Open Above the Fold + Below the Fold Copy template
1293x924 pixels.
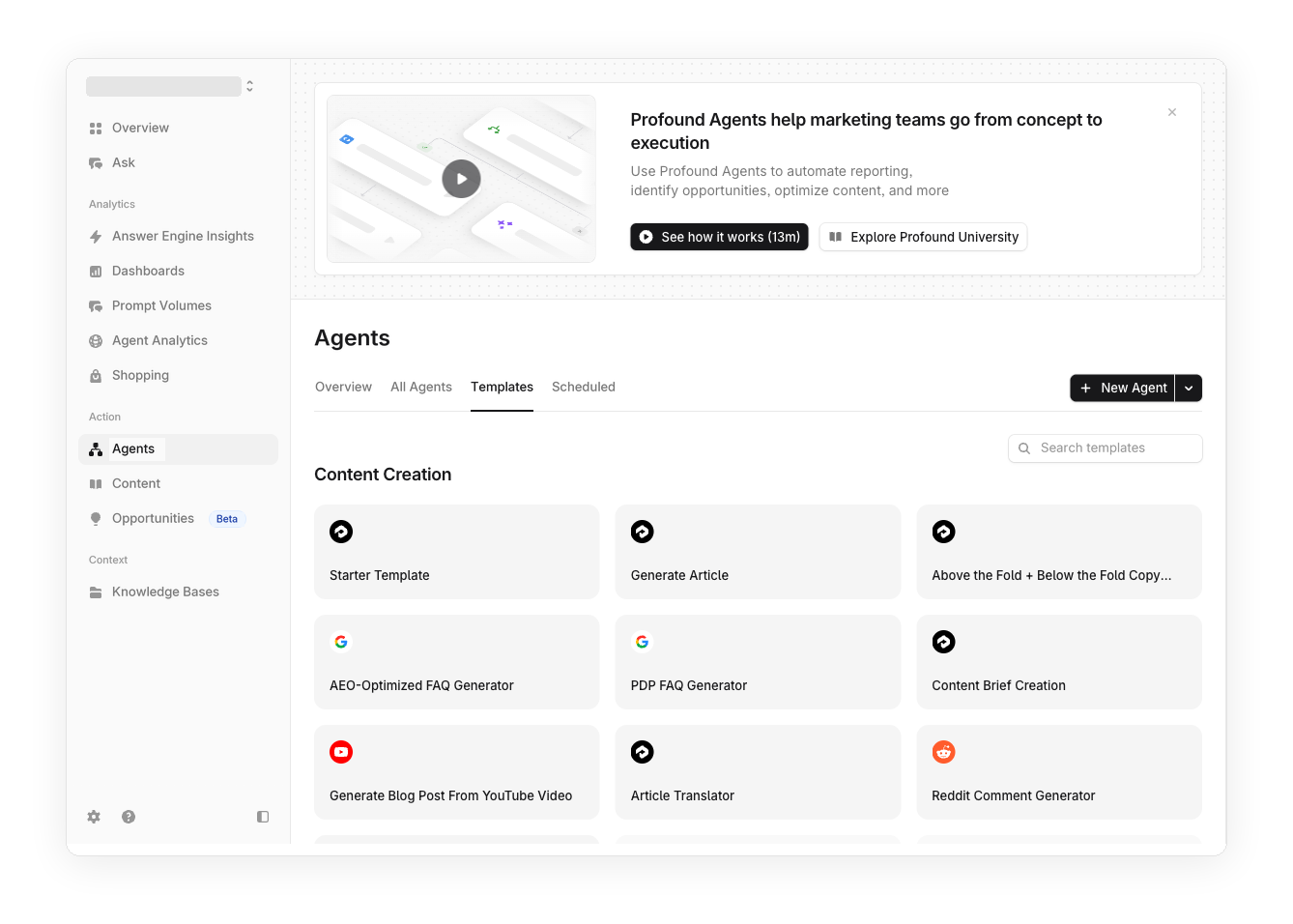(1059, 552)
